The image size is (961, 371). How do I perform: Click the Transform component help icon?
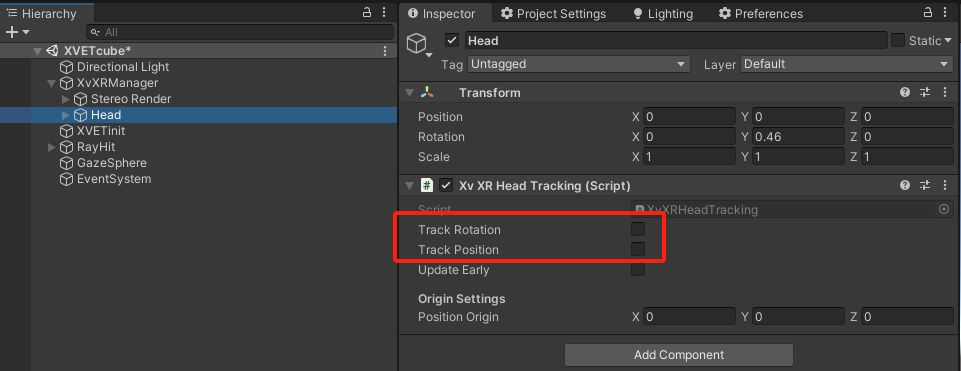[905, 93]
